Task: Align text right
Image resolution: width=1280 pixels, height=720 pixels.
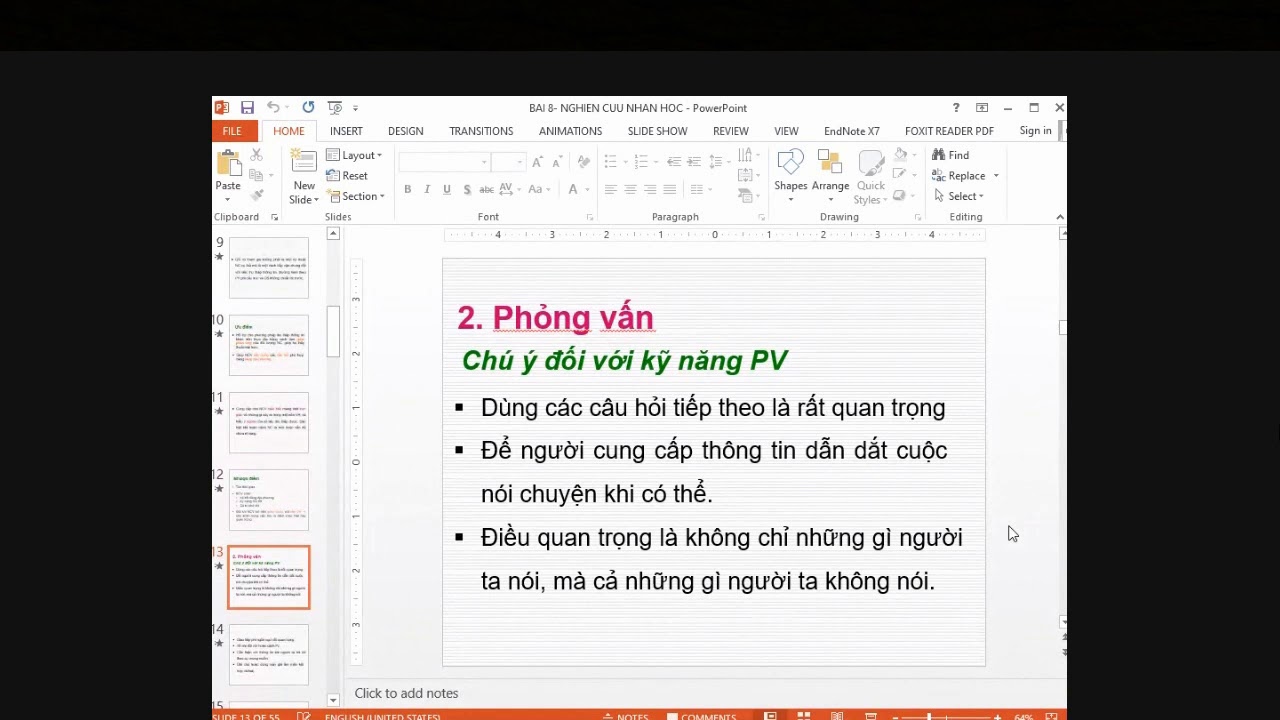Action: pos(650,189)
